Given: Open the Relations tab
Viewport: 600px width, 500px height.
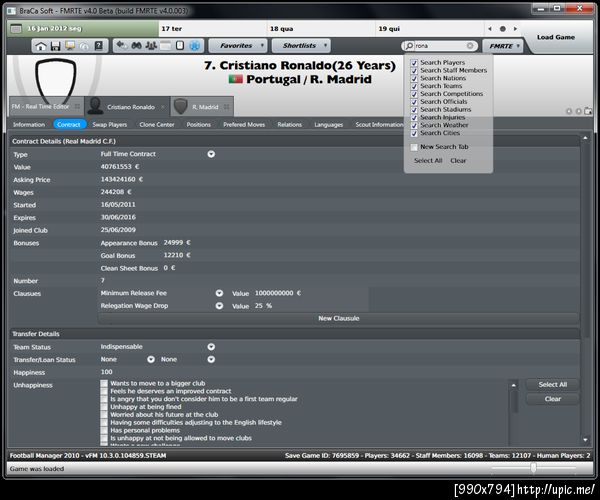Looking at the screenshot, I should pyautogui.click(x=290, y=125).
